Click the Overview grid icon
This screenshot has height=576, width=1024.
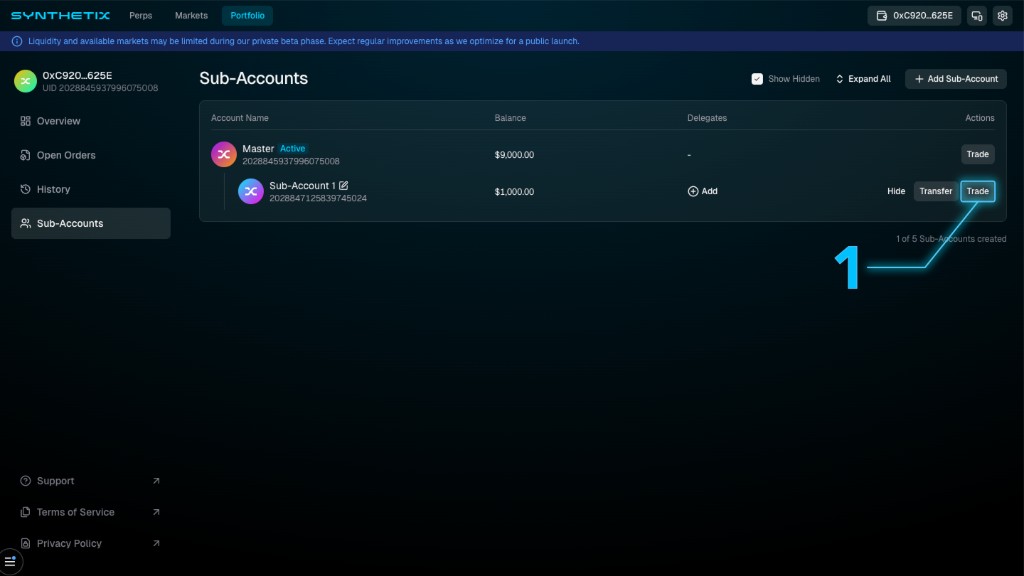click(x=25, y=121)
